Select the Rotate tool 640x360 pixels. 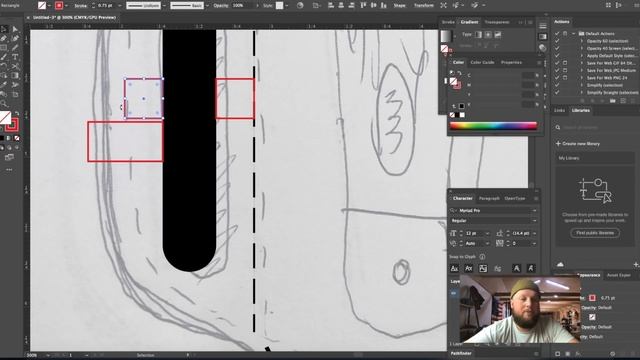(x=4, y=66)
